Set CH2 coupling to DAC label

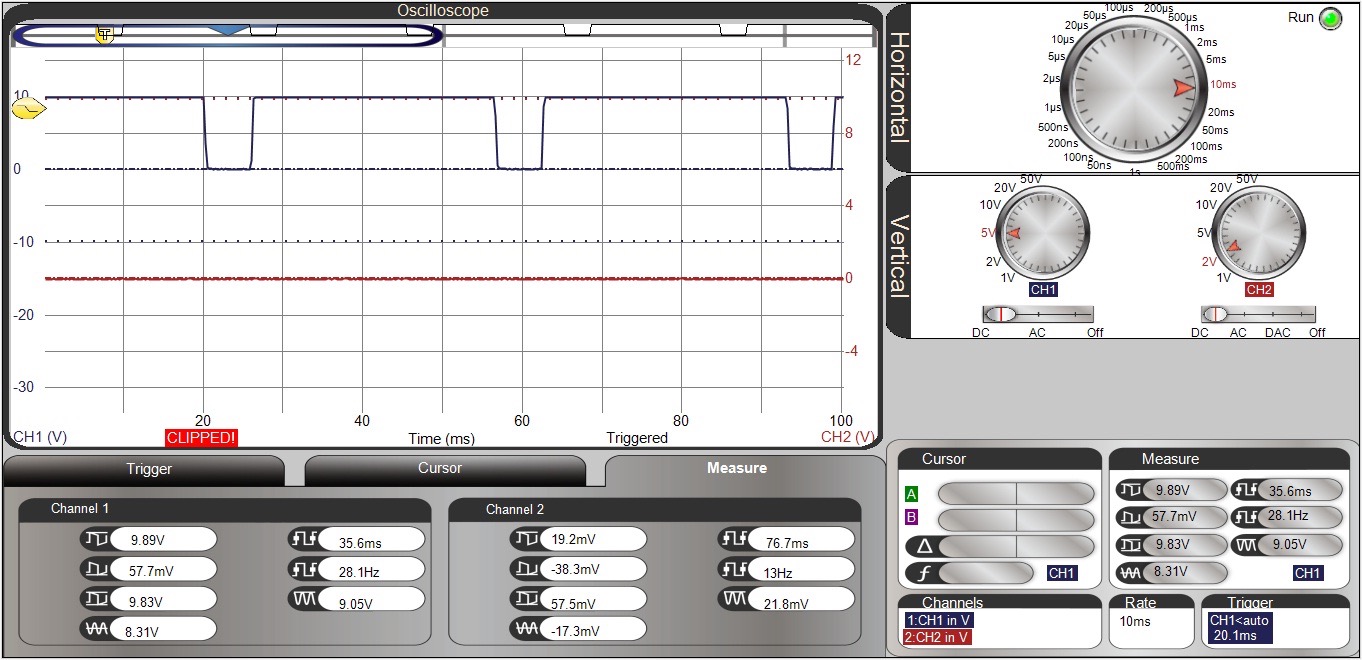click(1278, 332)
